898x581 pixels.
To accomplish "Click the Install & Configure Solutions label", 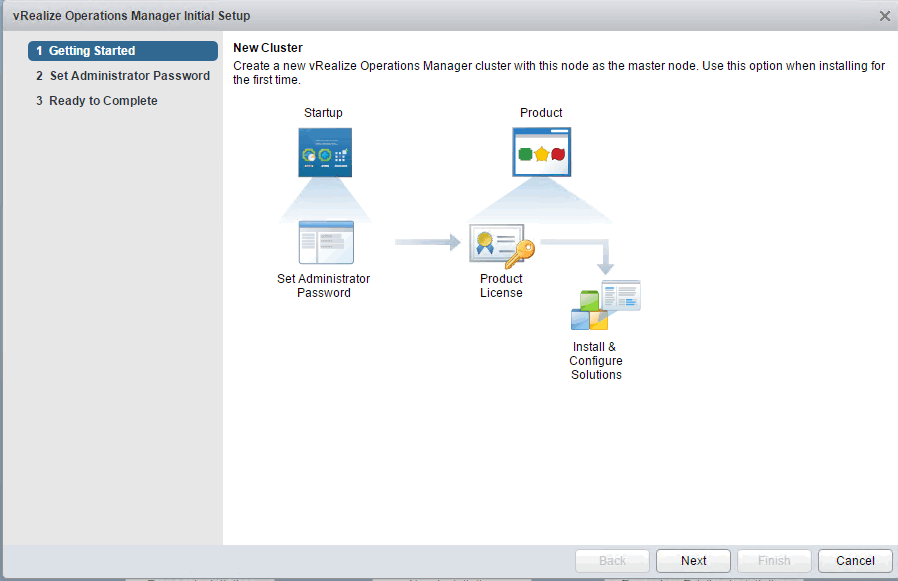I will [596, 360].
